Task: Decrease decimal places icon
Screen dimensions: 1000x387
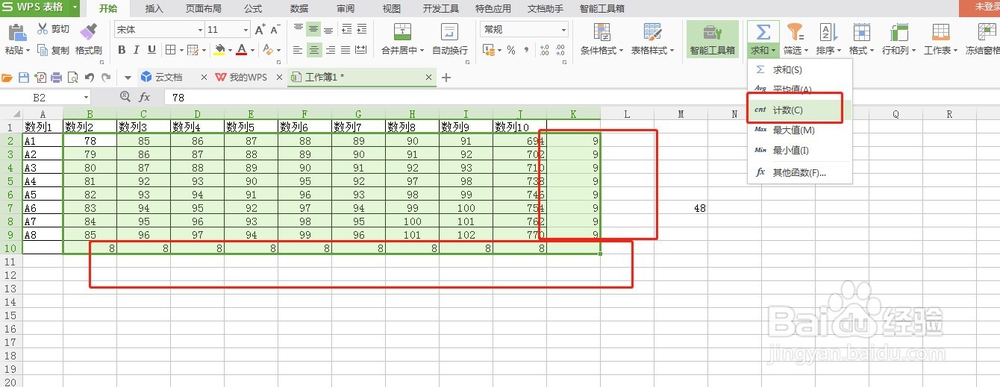Action: tap(561, 50)
